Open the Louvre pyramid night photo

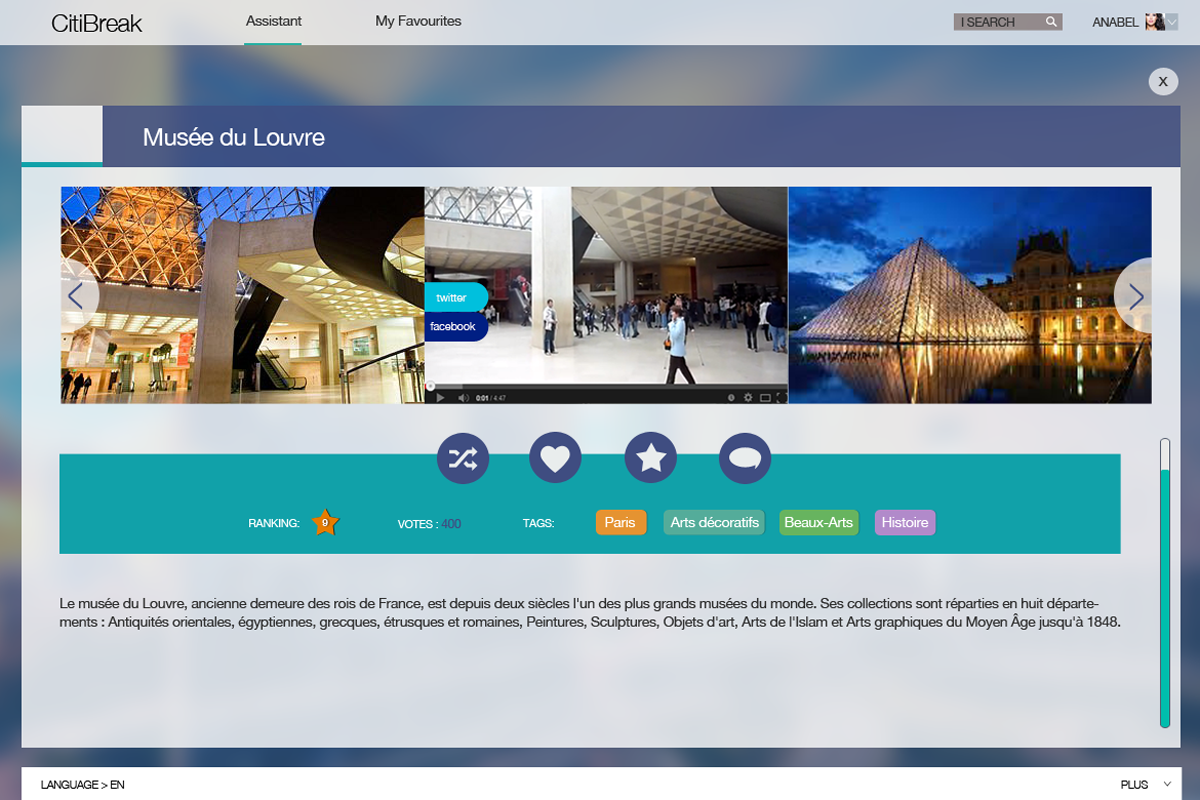(x=970, y=295)
